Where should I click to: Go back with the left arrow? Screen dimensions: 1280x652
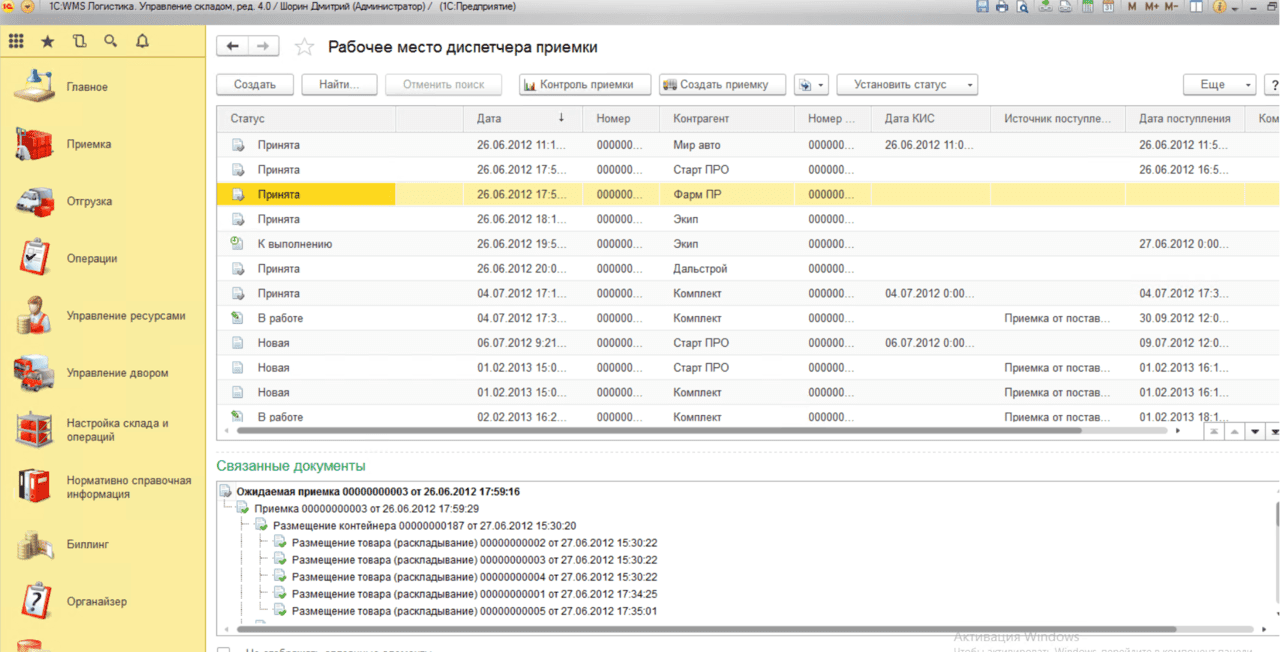232,47
